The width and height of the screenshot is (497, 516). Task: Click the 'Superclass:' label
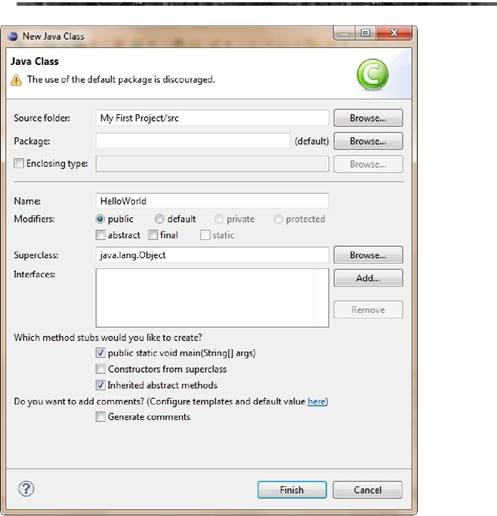click(x=36, y=255)
